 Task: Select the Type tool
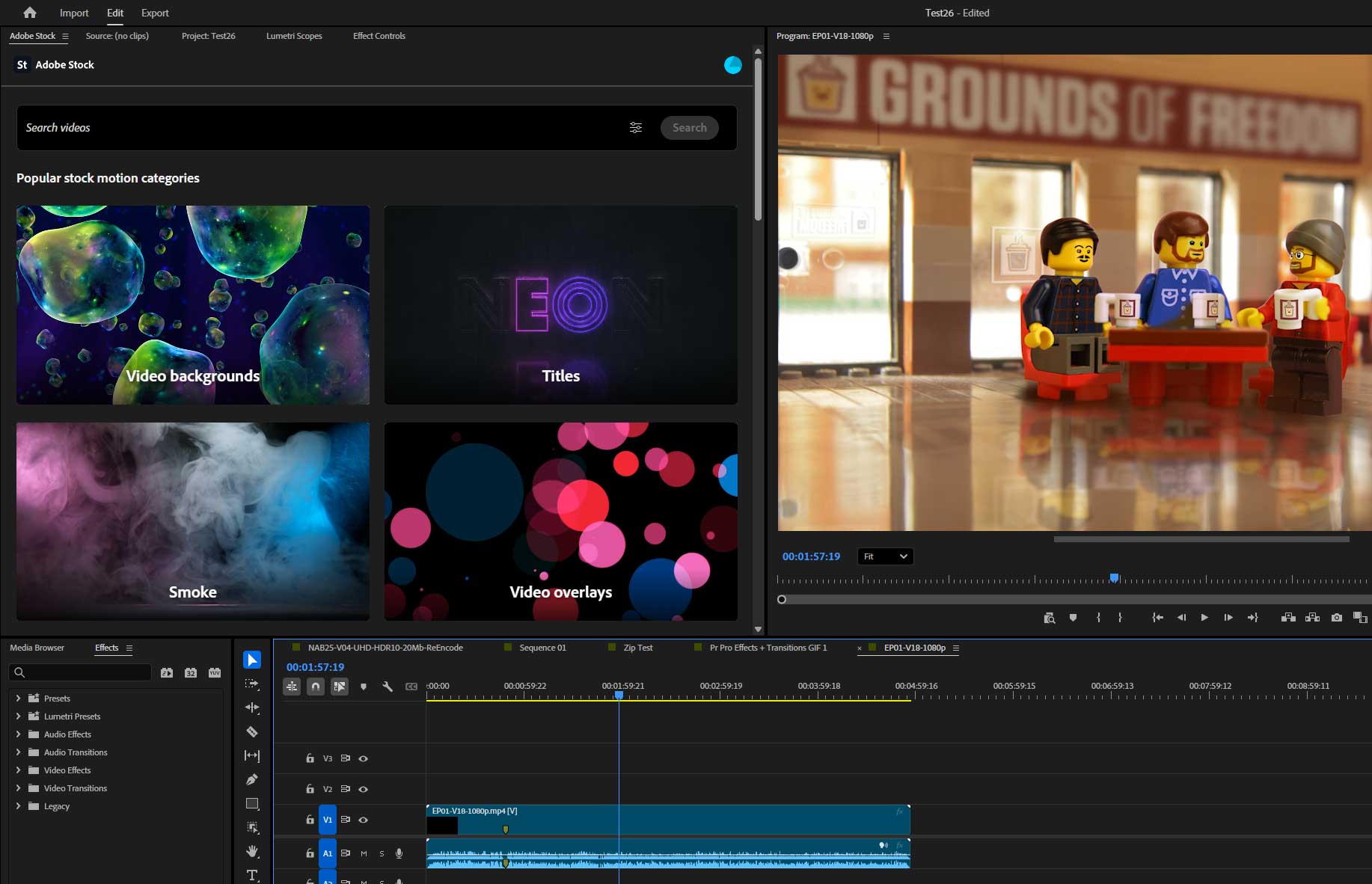[x=252, y=875]
